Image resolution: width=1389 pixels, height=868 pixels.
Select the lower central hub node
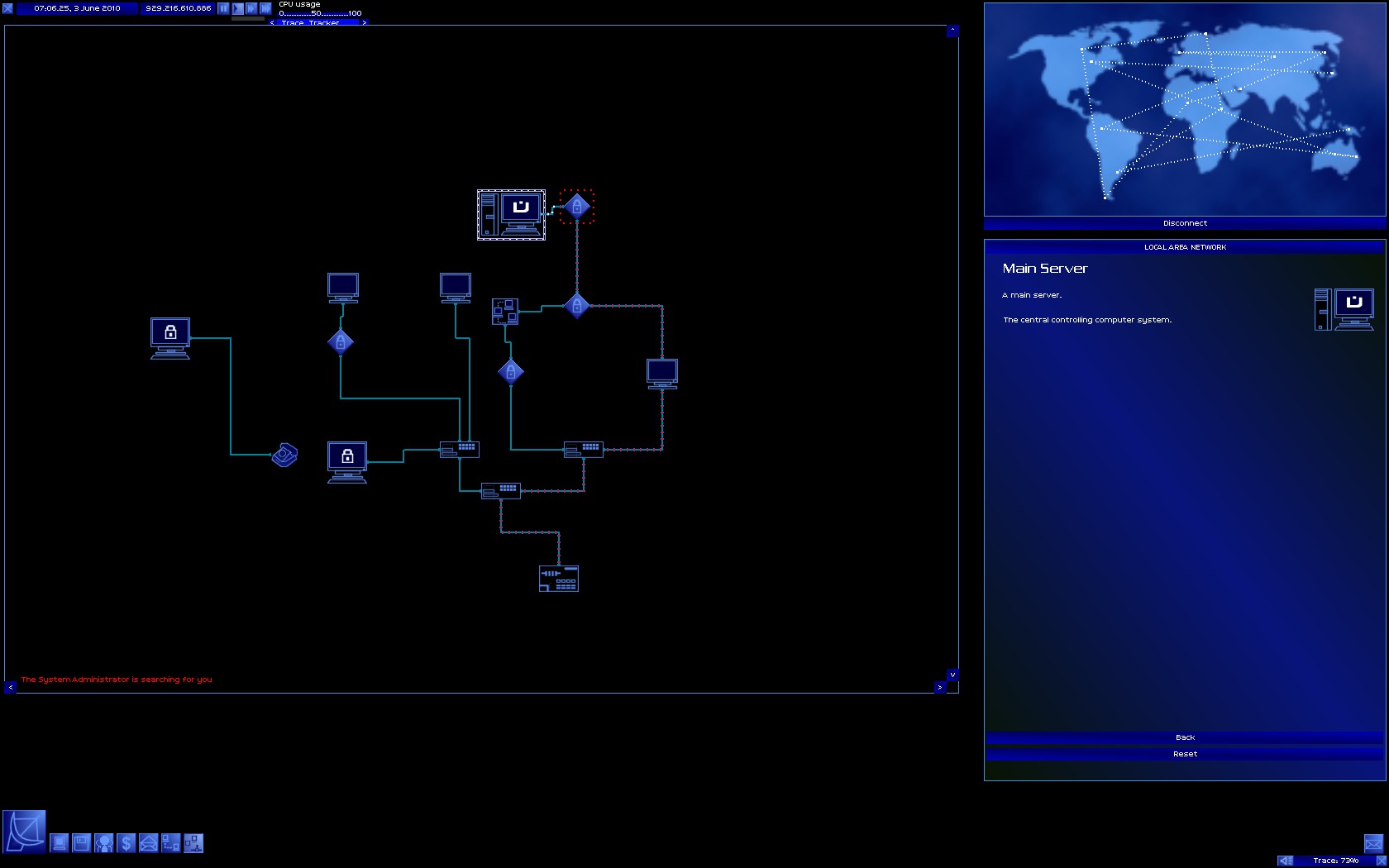501,491
